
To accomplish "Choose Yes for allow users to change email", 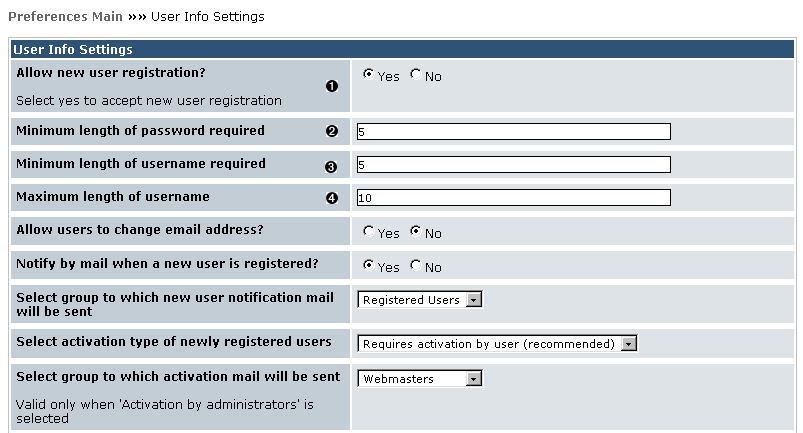I will click(368, 232).
